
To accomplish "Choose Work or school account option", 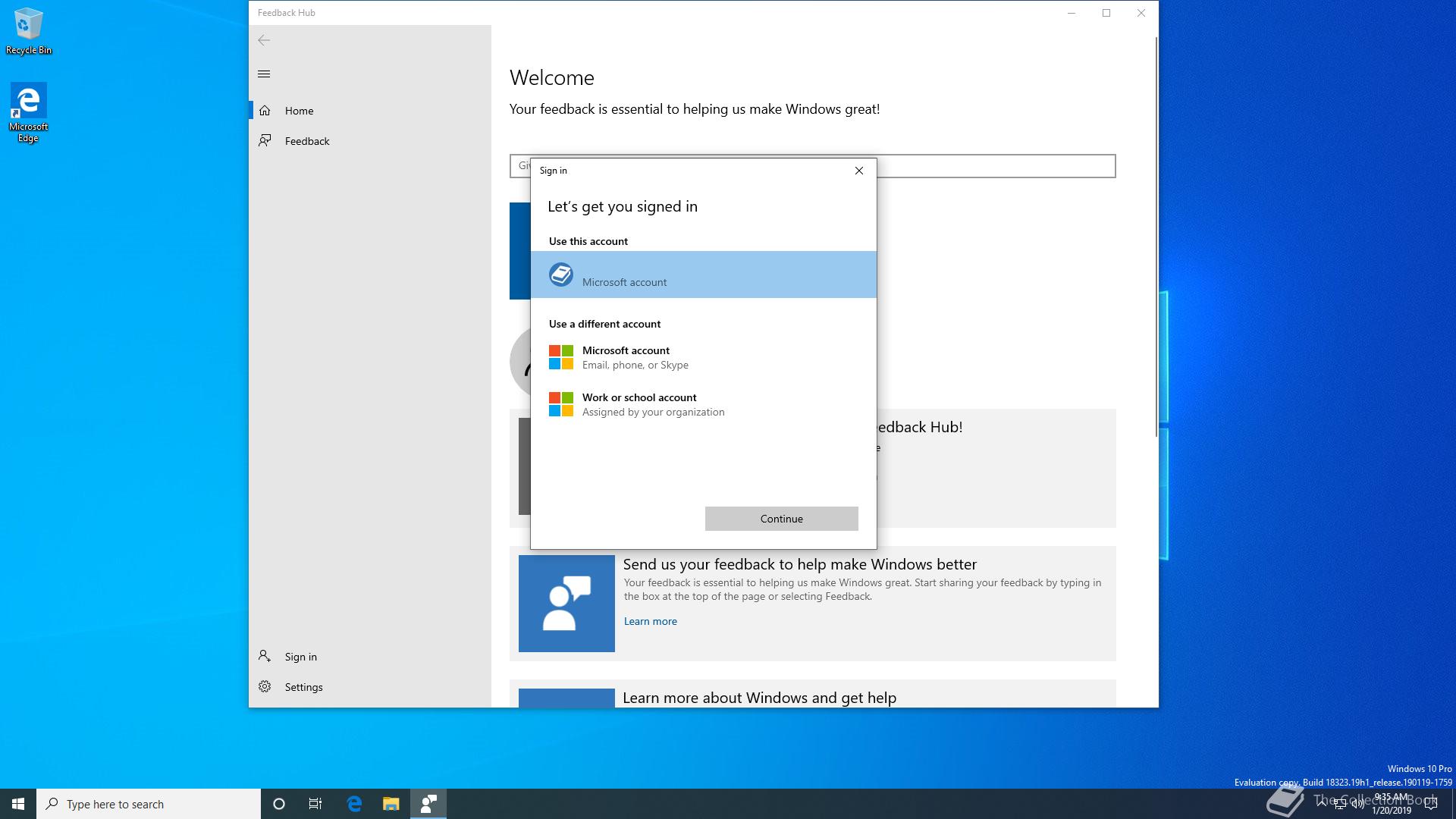I will coord(704,404).
